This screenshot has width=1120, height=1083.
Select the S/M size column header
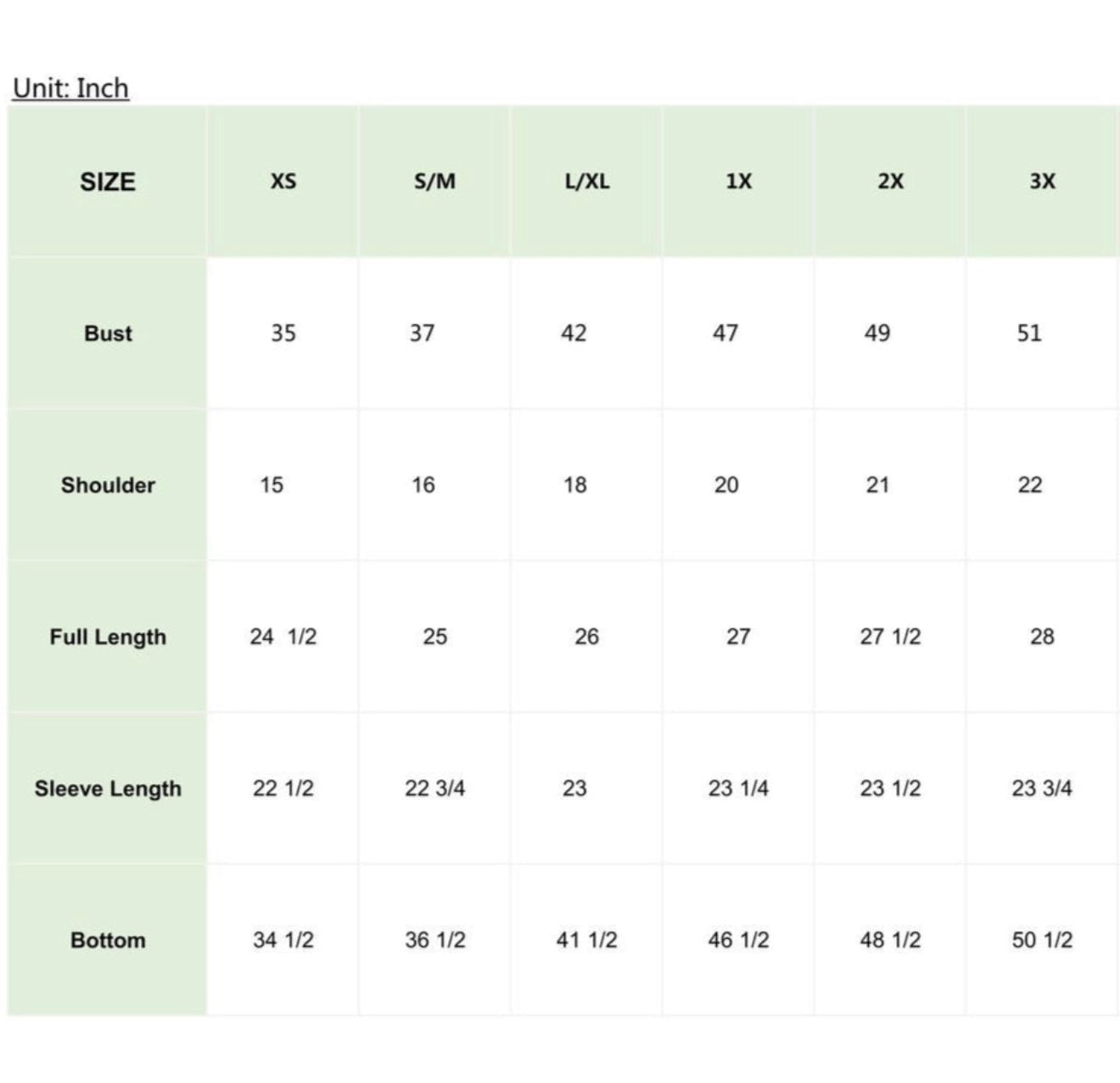tap(434, 182)
